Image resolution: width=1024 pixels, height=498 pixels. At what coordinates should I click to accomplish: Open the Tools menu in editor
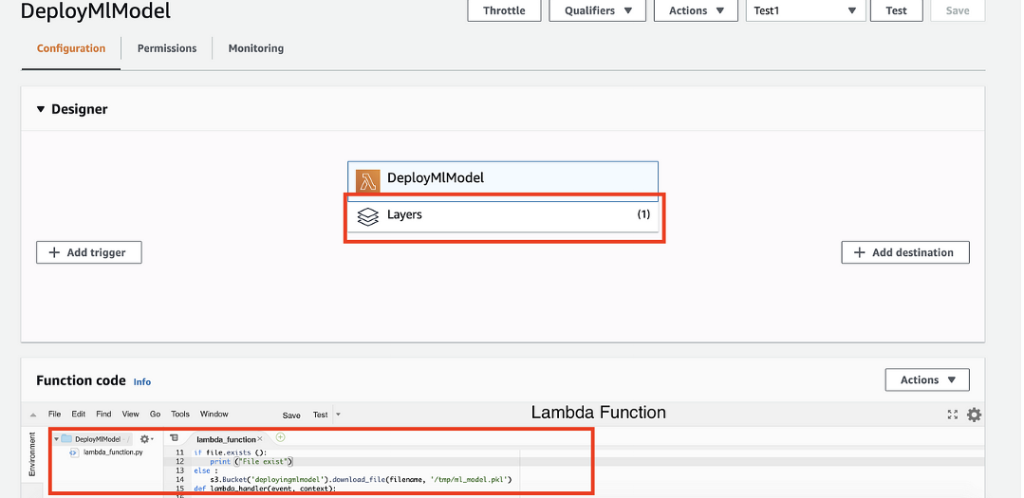[x=180, y=414]
